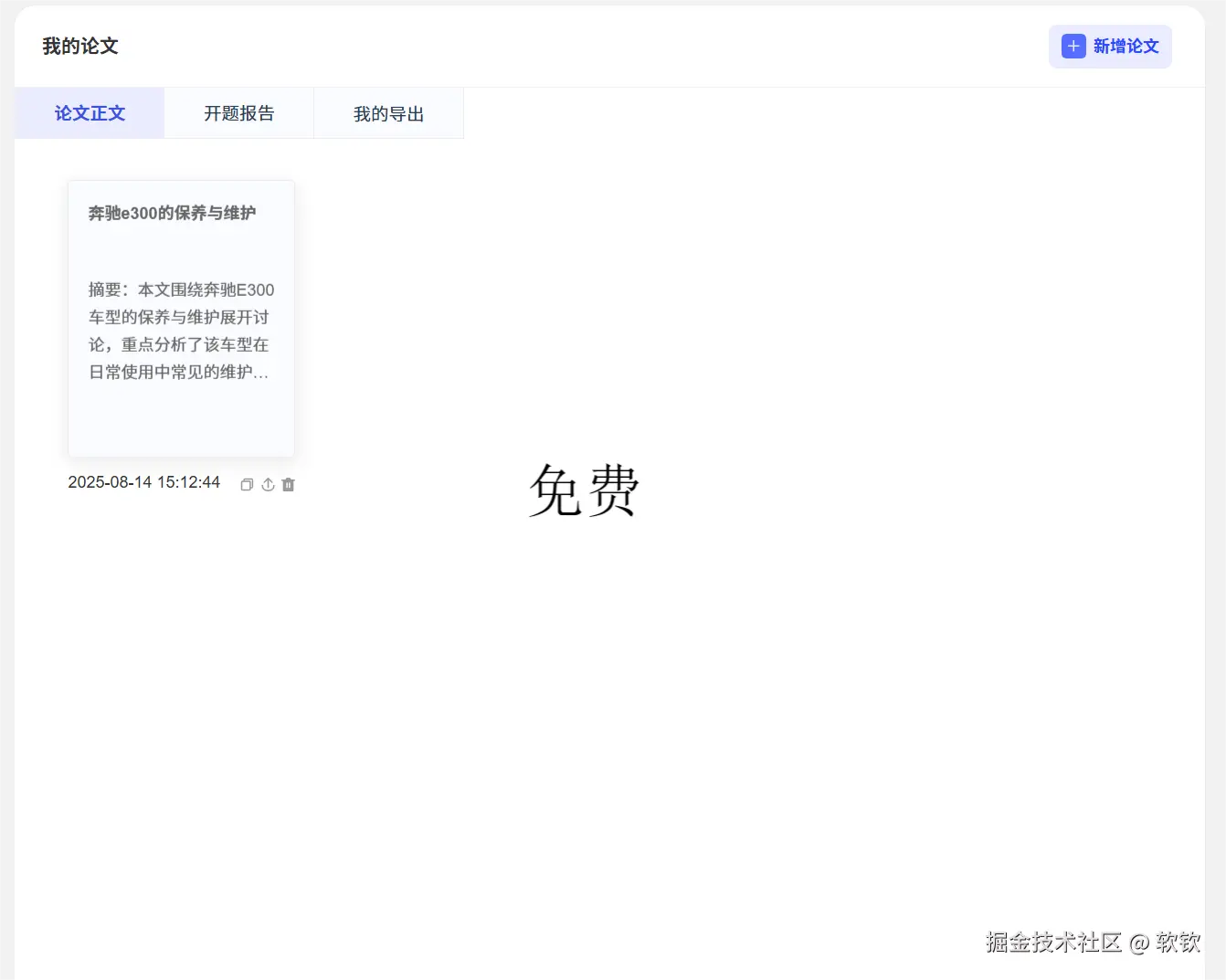The width and height of the screenshot is (1226, 980).
Task: Click the 我的论文 page heading
Action: coord(79,46)
